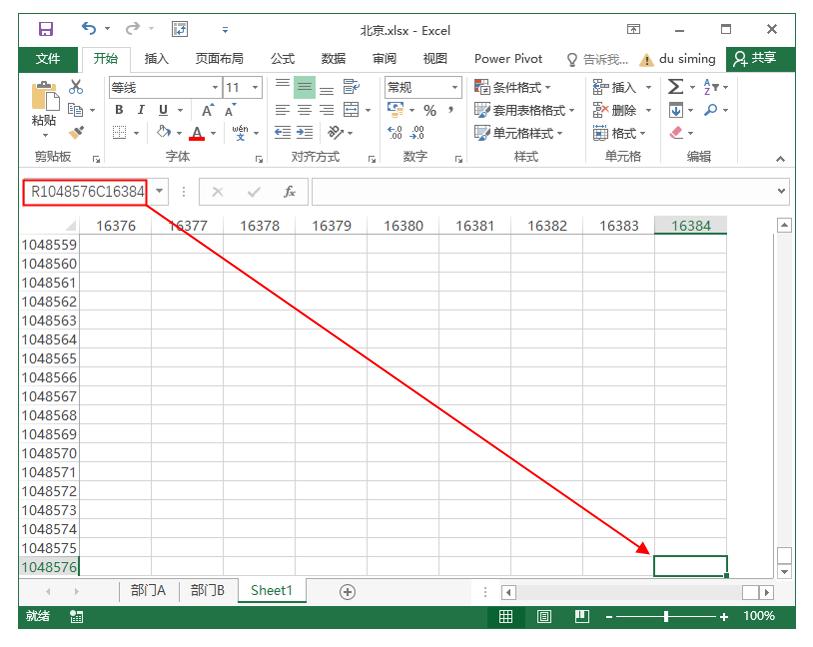Switch to the 页面布局 tab

coord(219,59)
